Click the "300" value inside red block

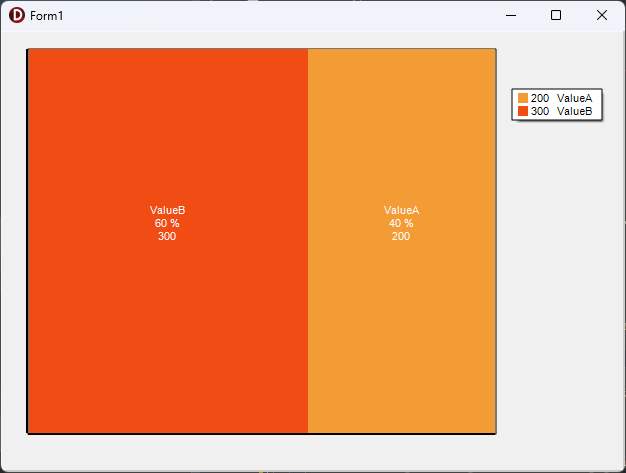coord(167,236)
